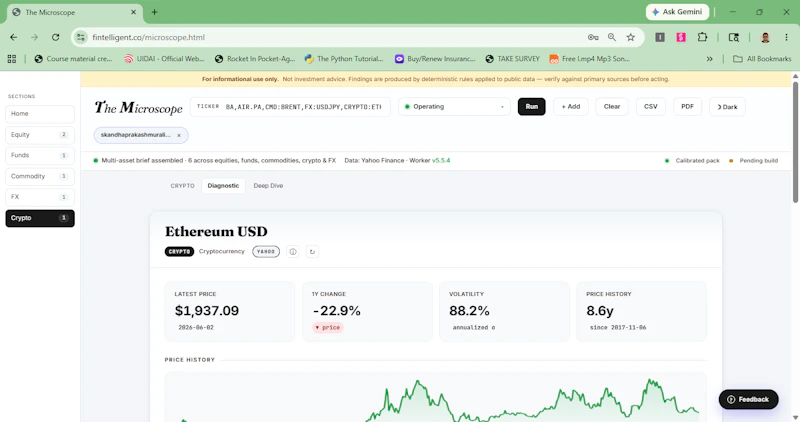Image resolution: width=800 pixels, height=422 pixels.
Task: Open The Python Tutorial bookmark
Action: (344, 59)
